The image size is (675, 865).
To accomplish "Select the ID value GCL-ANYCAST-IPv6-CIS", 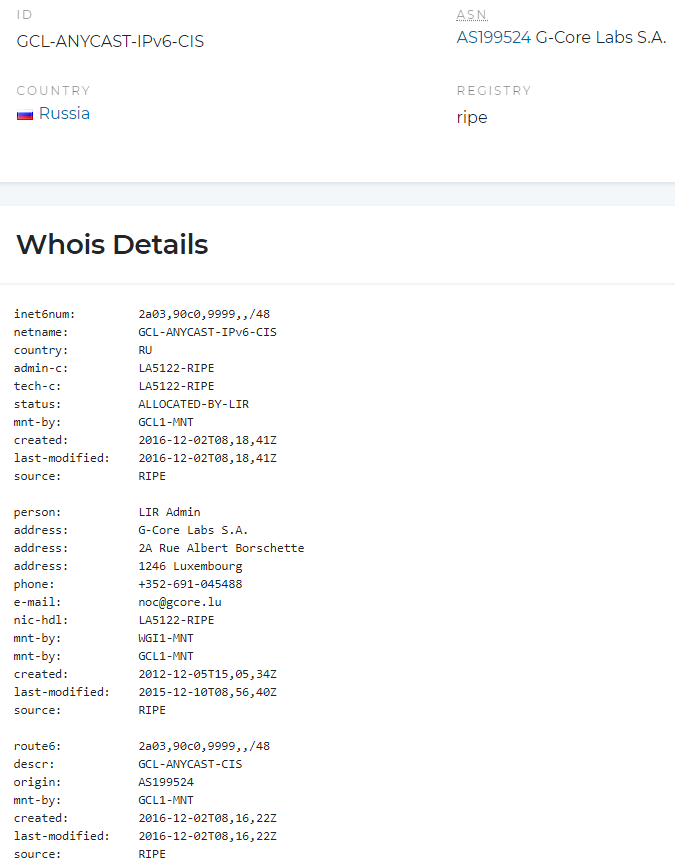I will (110, 41).
